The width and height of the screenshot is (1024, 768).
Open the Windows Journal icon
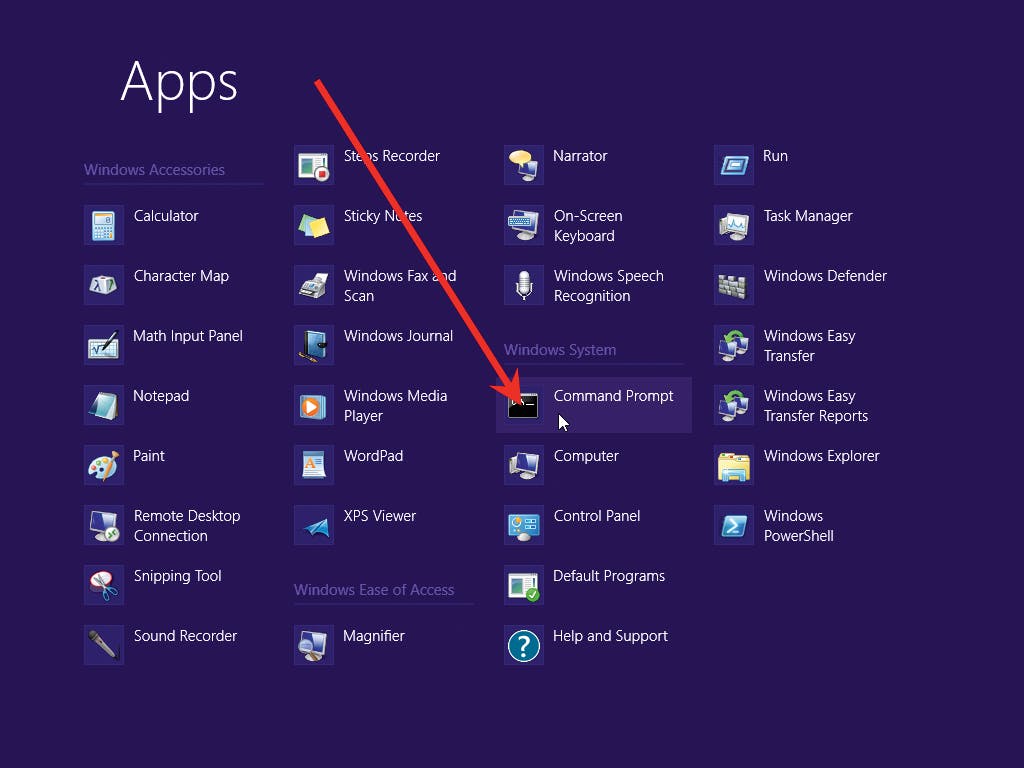[314, 345]
